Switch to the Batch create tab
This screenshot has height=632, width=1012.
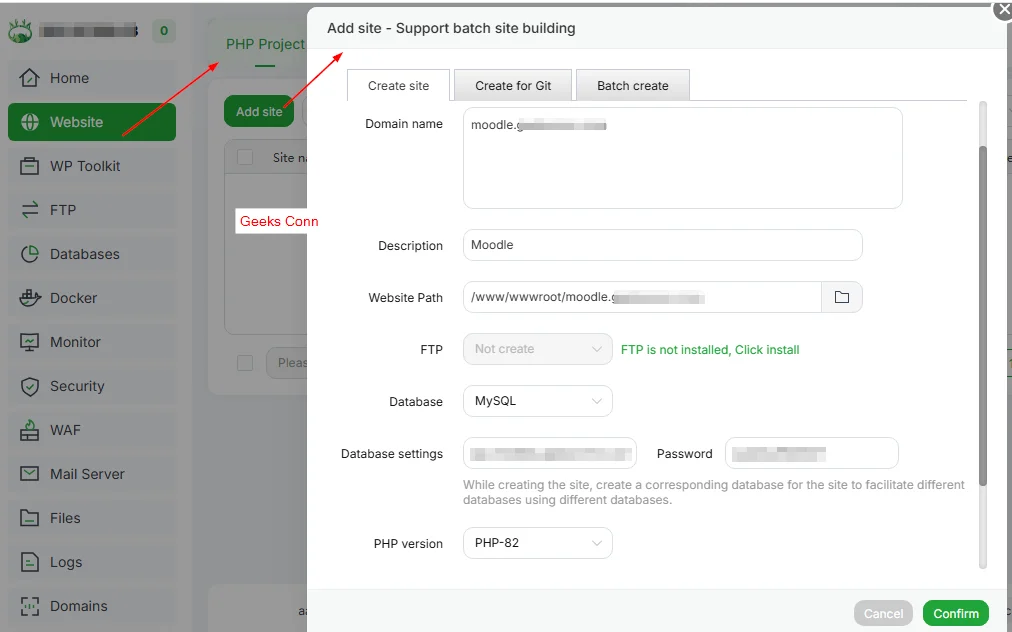[x=633, y=85]
